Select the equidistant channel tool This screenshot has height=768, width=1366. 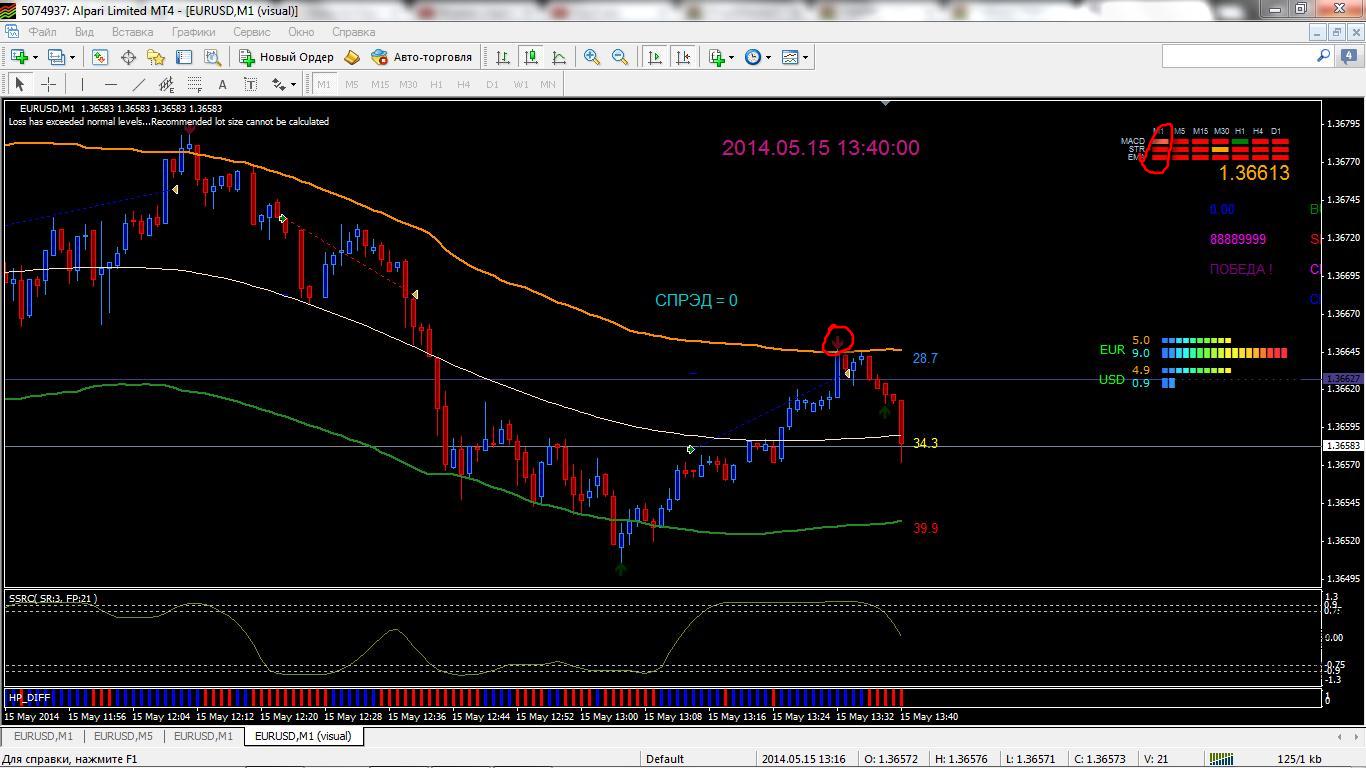166,84
